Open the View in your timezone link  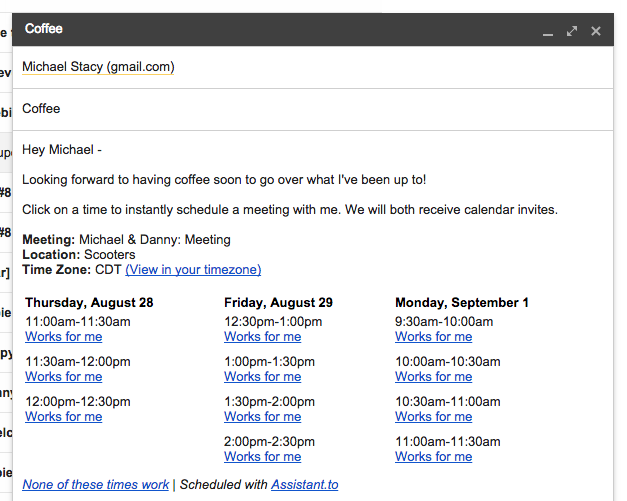point(193,269)
